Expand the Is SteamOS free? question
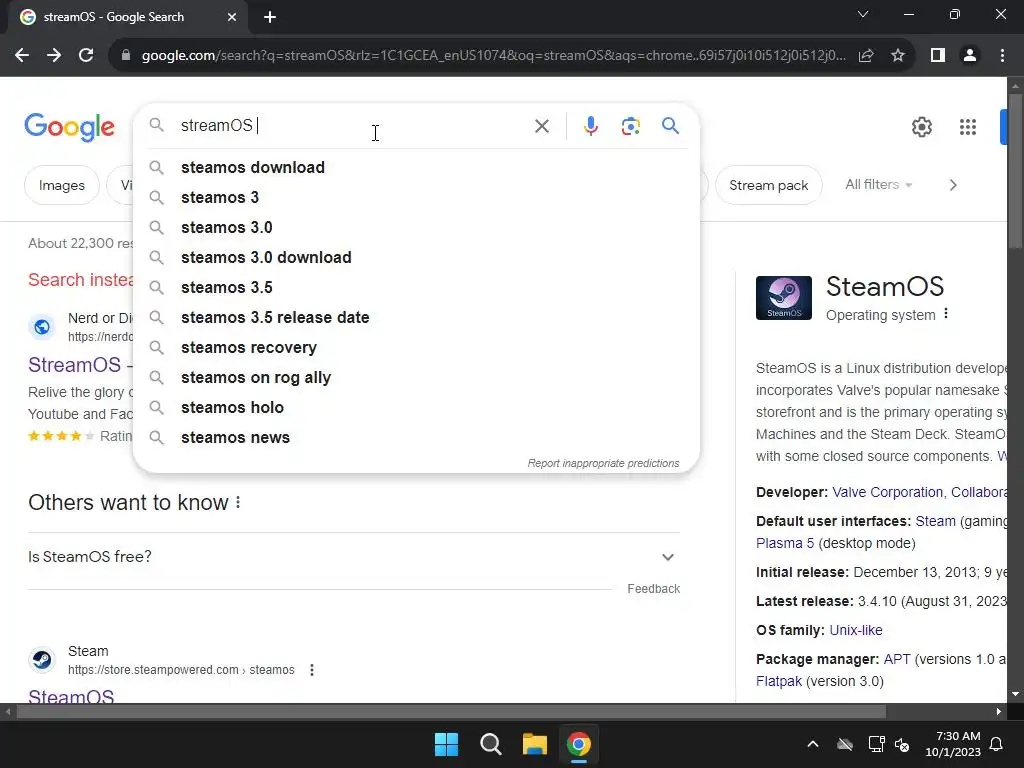This screenshot has height=768, width=1024. pyautogui.click(x=353, y=557)
